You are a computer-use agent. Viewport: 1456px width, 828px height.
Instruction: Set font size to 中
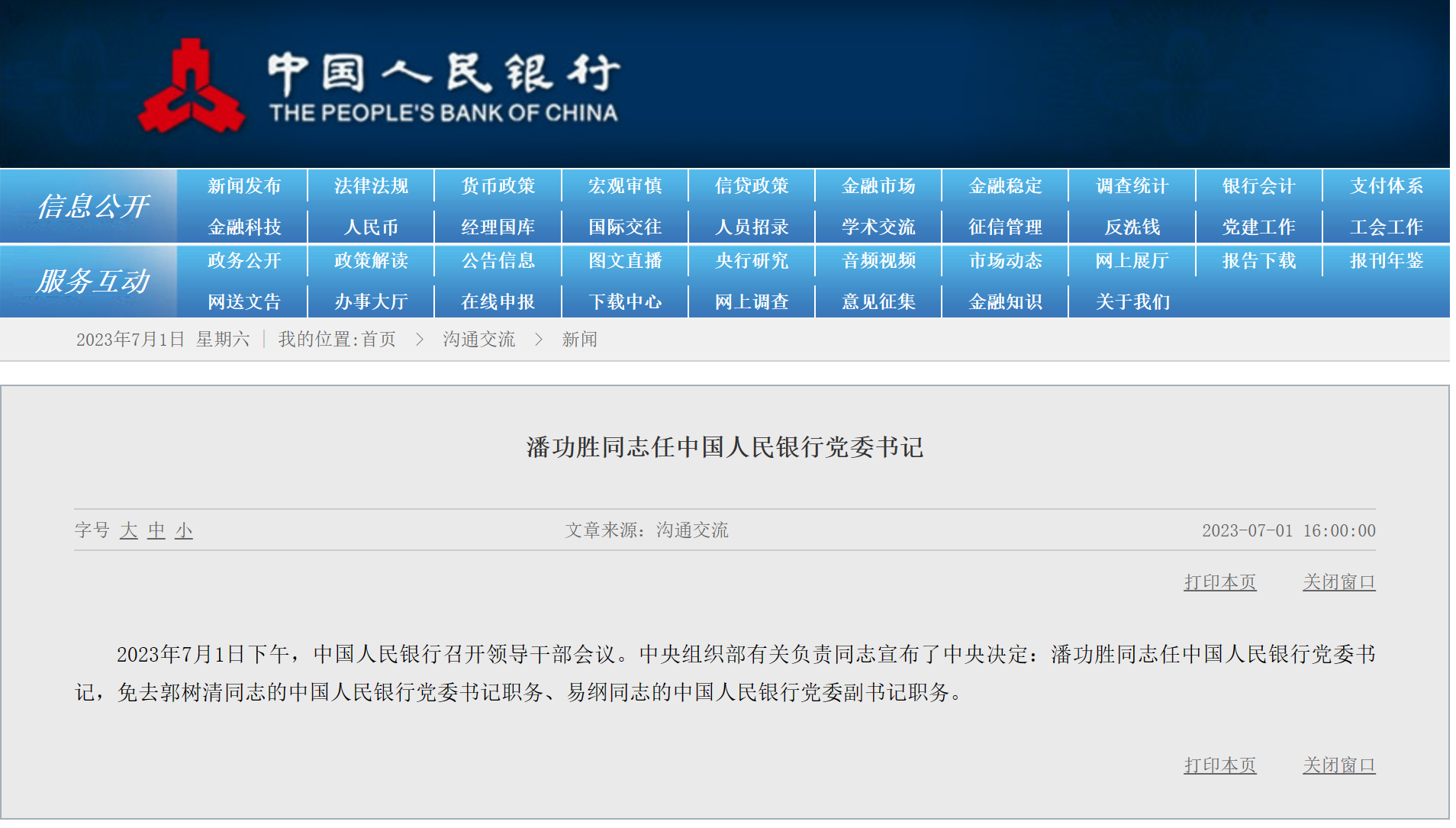pos(156,530)
